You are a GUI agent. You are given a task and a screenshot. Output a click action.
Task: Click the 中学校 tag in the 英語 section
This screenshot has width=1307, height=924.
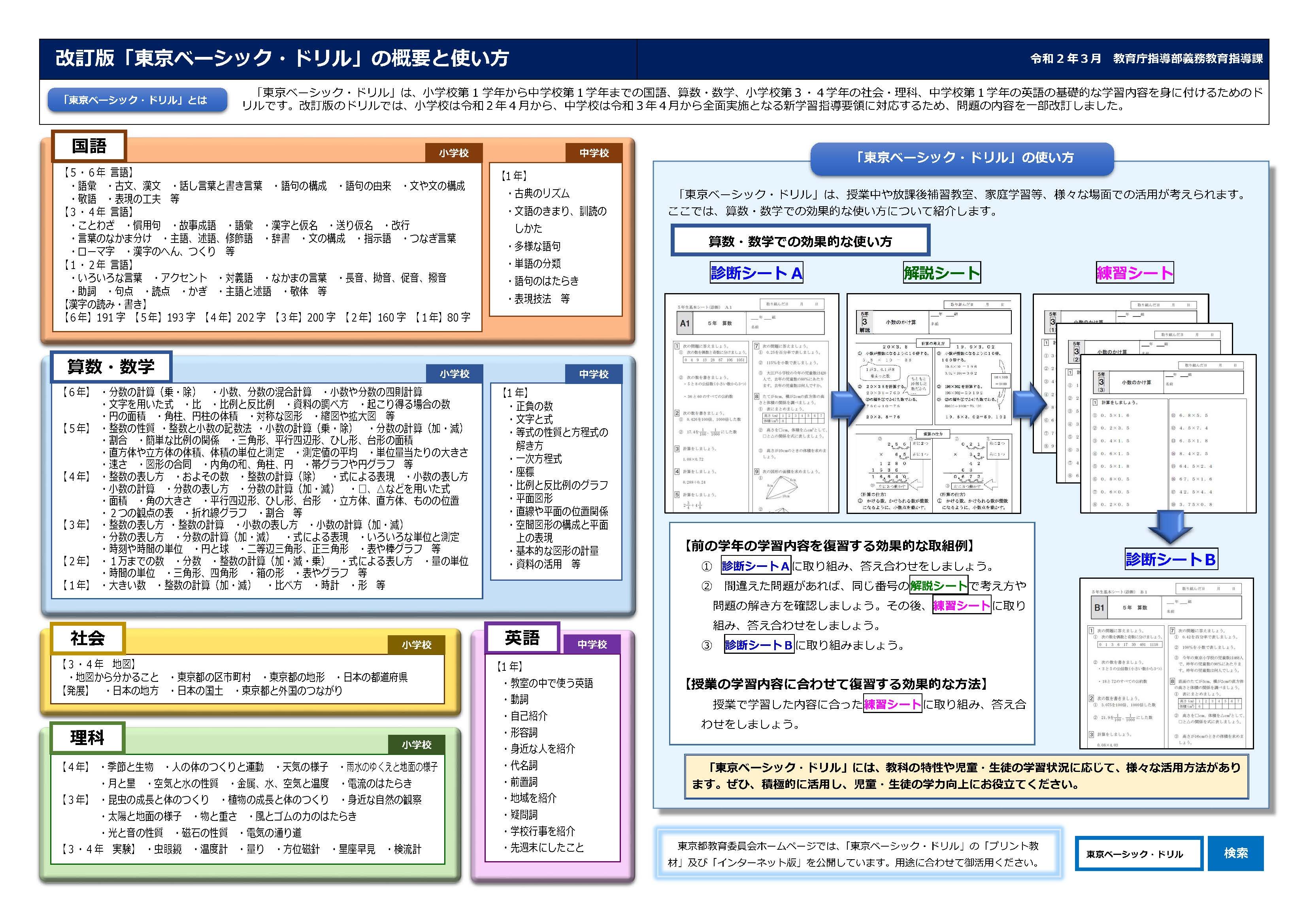pyautogui.click(x=592, y=644)
